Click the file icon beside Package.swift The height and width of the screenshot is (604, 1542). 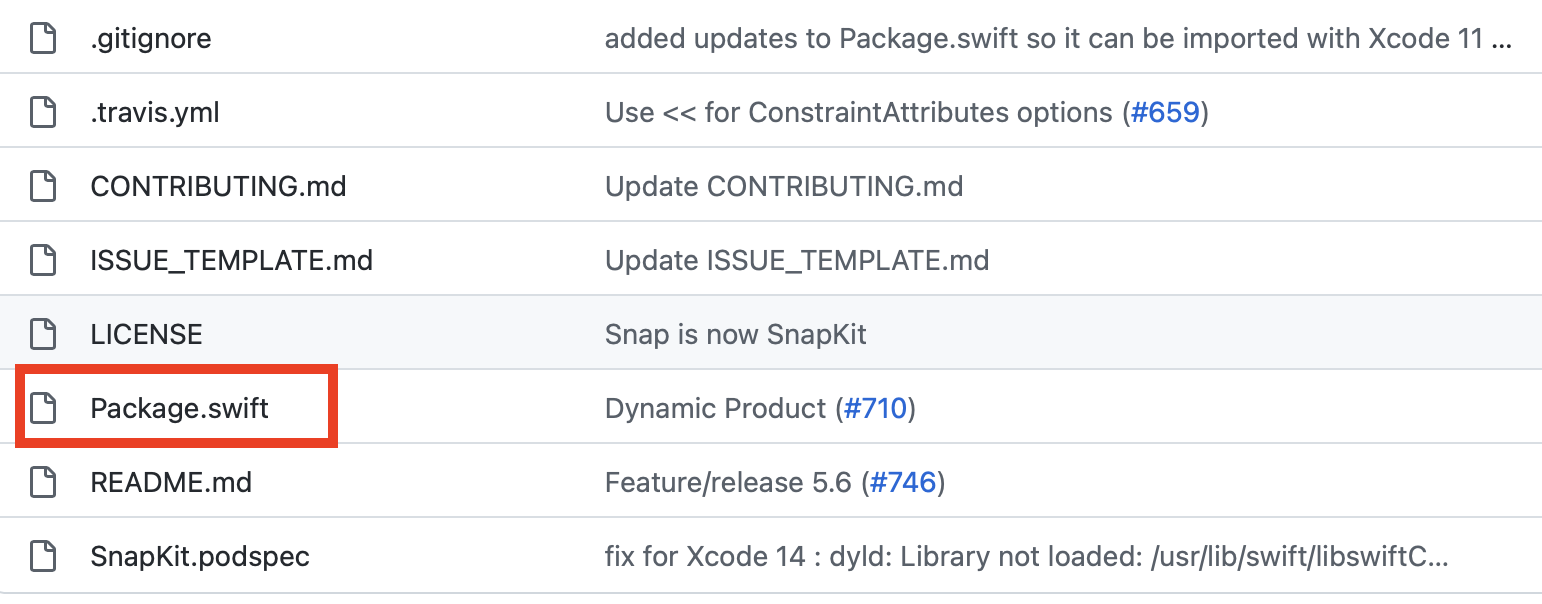(x=42, y=409)
